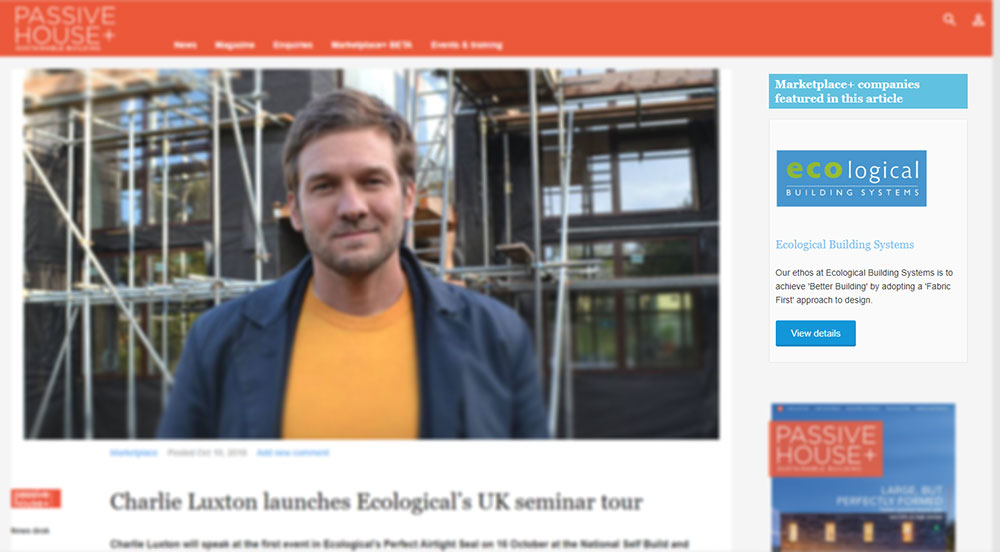Viewport: 1000px width, 552px height.
Task: Go to the Enquiries menu item
Action: click(293, 45)
